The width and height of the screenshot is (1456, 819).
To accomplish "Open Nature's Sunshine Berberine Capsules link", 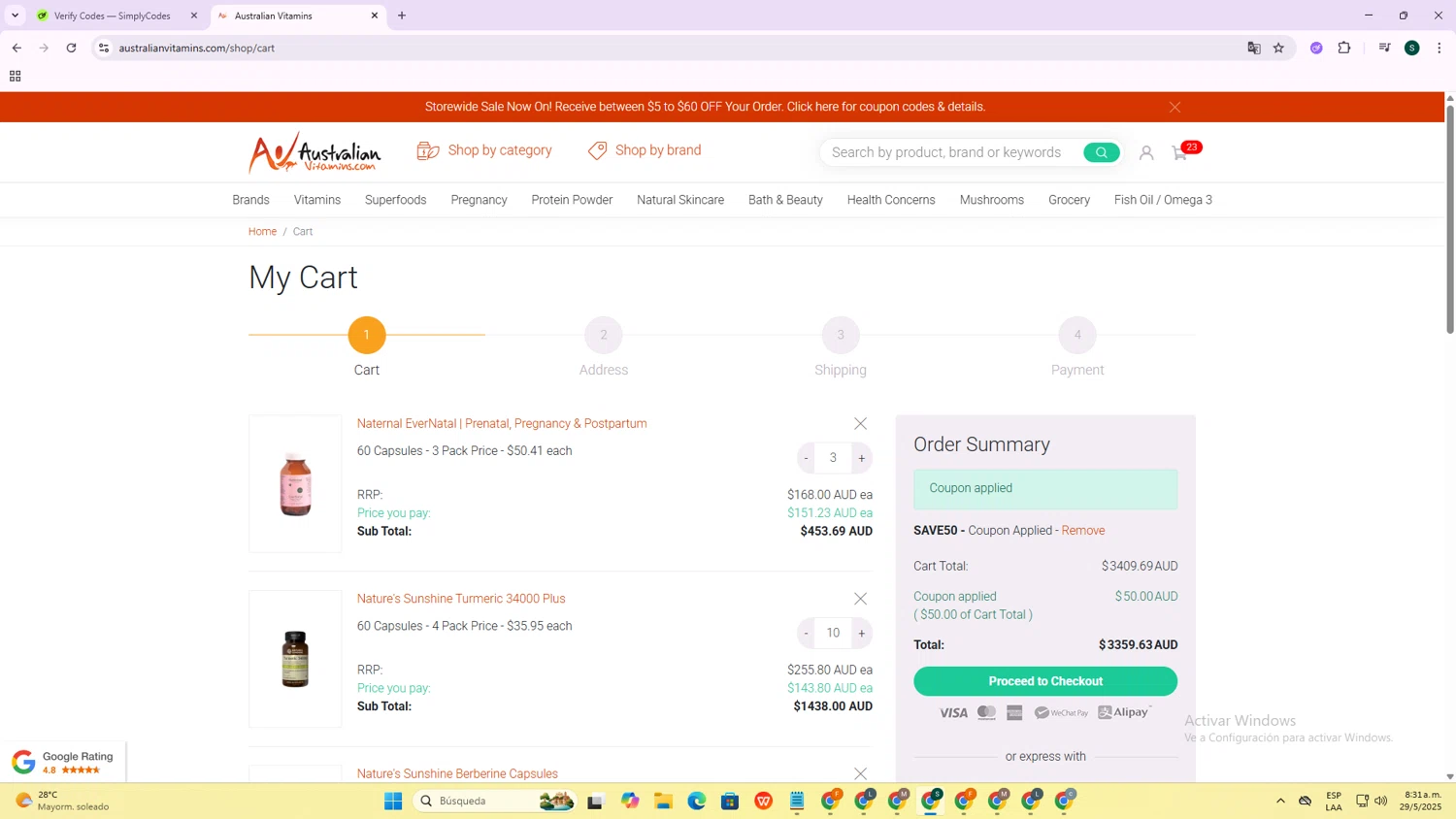I will [x=457, y=773].
